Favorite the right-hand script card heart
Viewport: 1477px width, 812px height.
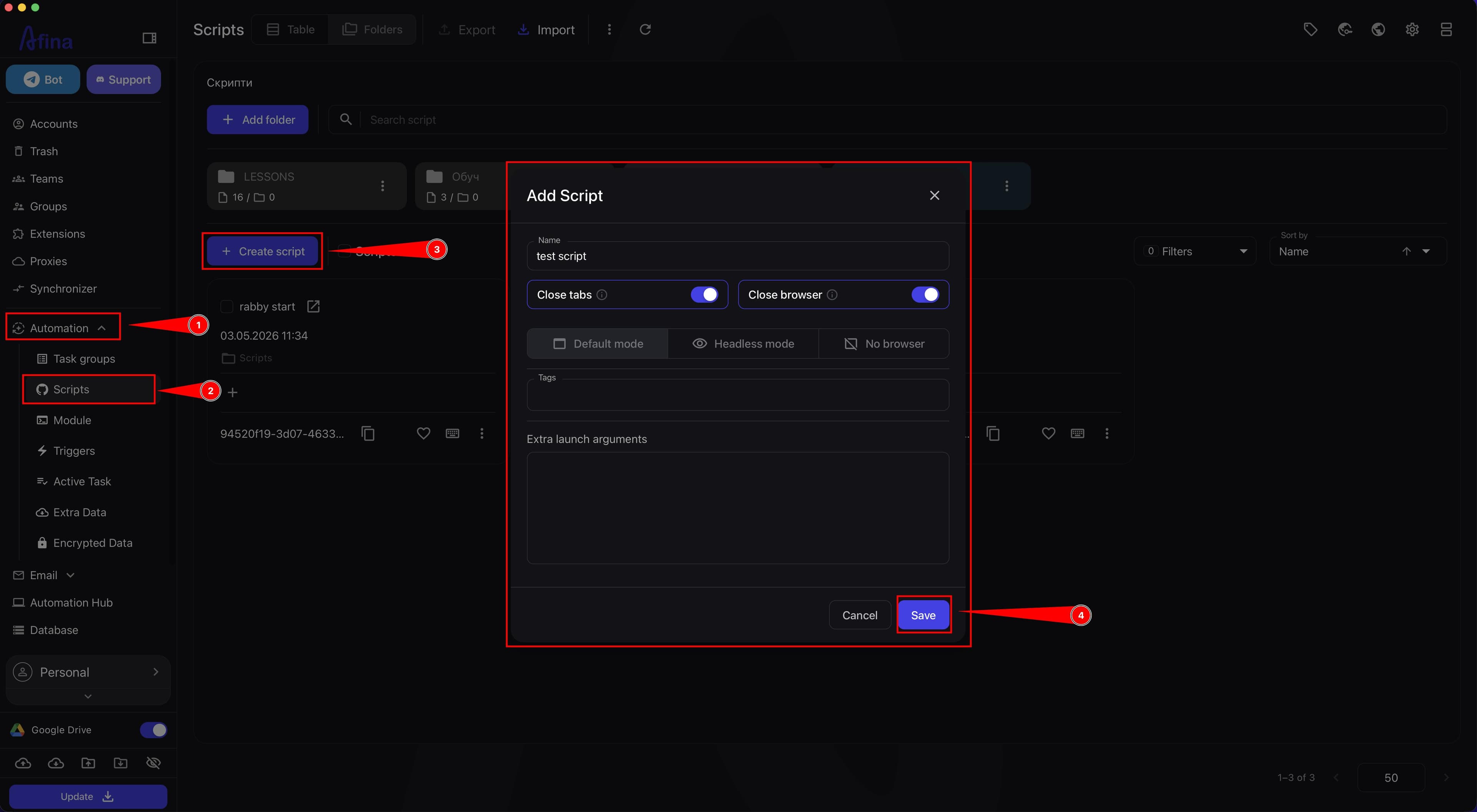(x=1048, y=434)
